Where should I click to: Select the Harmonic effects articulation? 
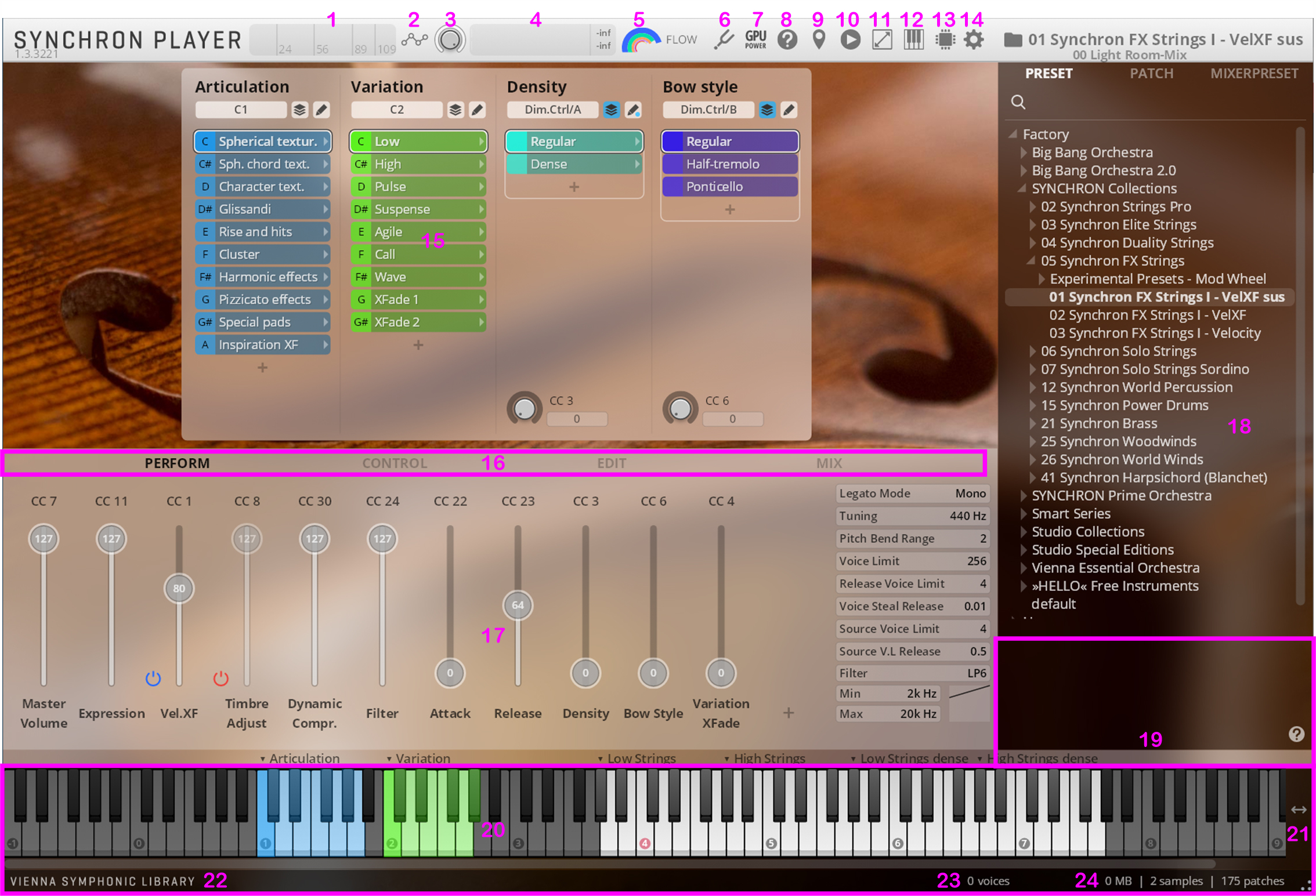(x=262, y=277)
